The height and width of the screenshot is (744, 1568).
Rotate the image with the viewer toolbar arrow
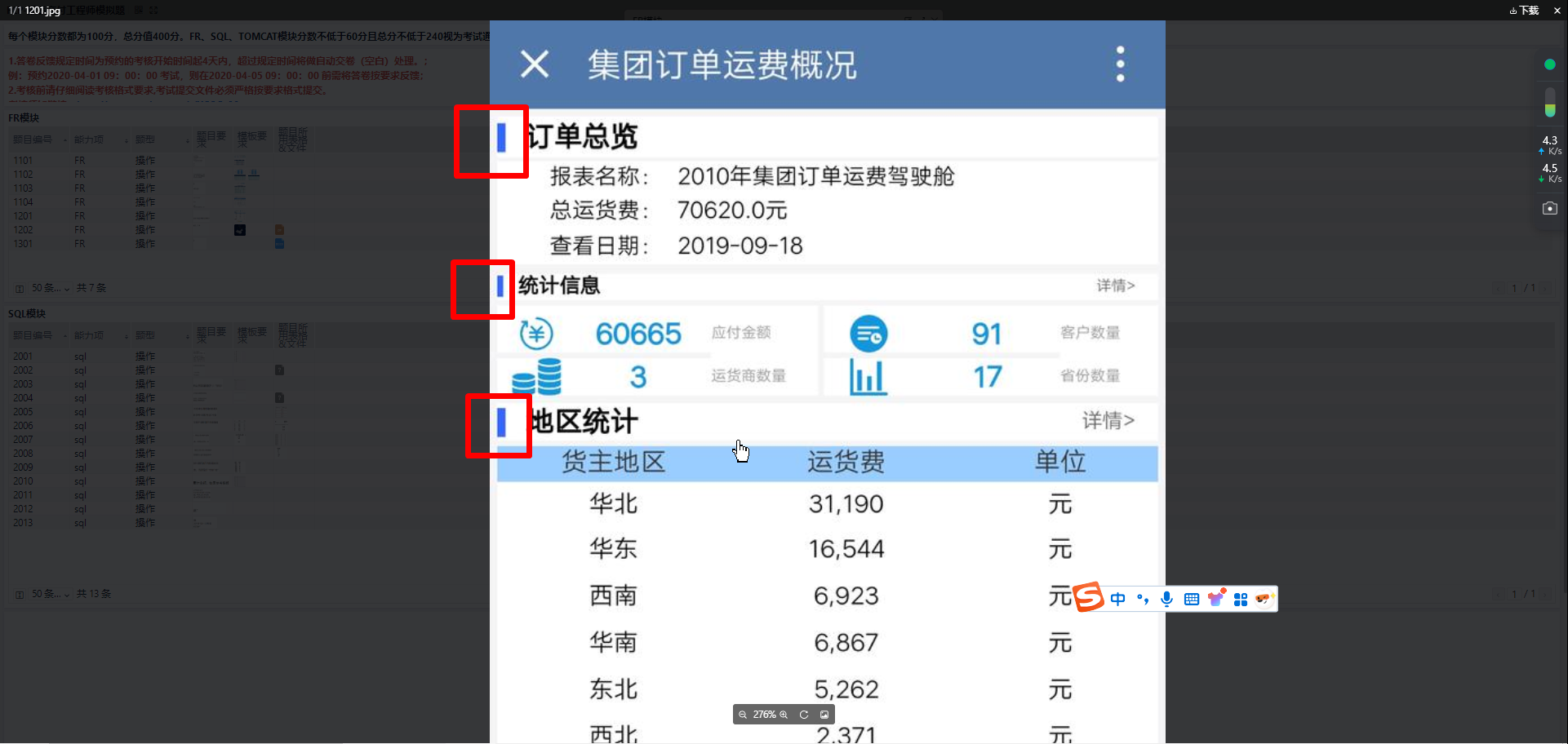[804, 715]
